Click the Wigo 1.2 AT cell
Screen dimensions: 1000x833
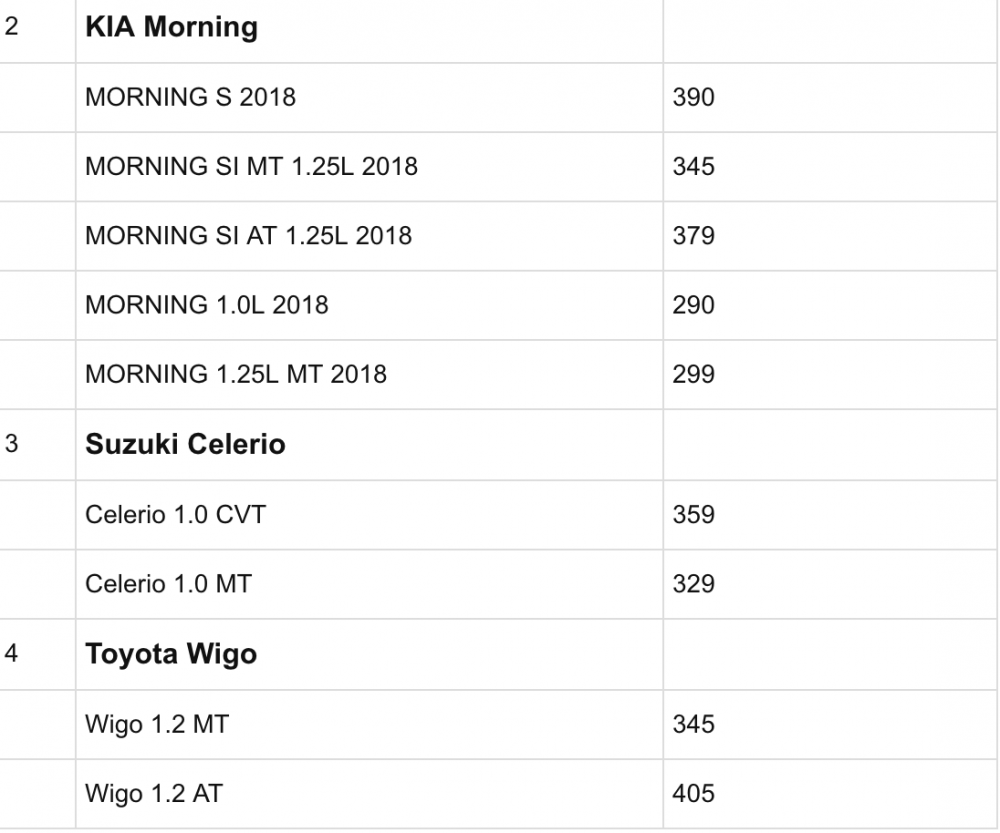154,794
